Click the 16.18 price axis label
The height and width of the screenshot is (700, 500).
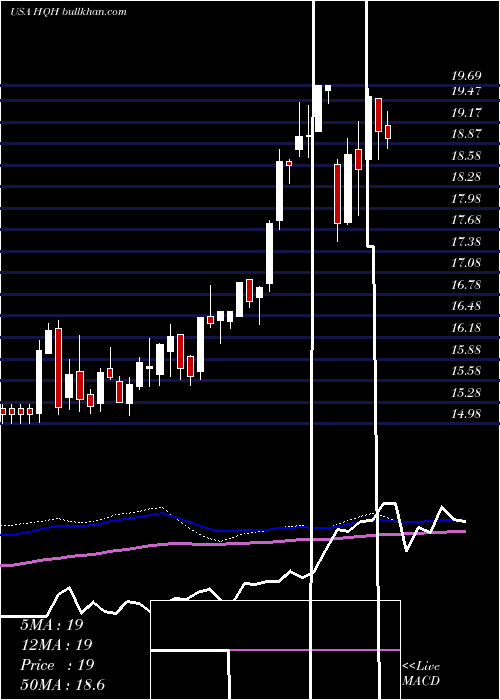(x=467, y=328)
